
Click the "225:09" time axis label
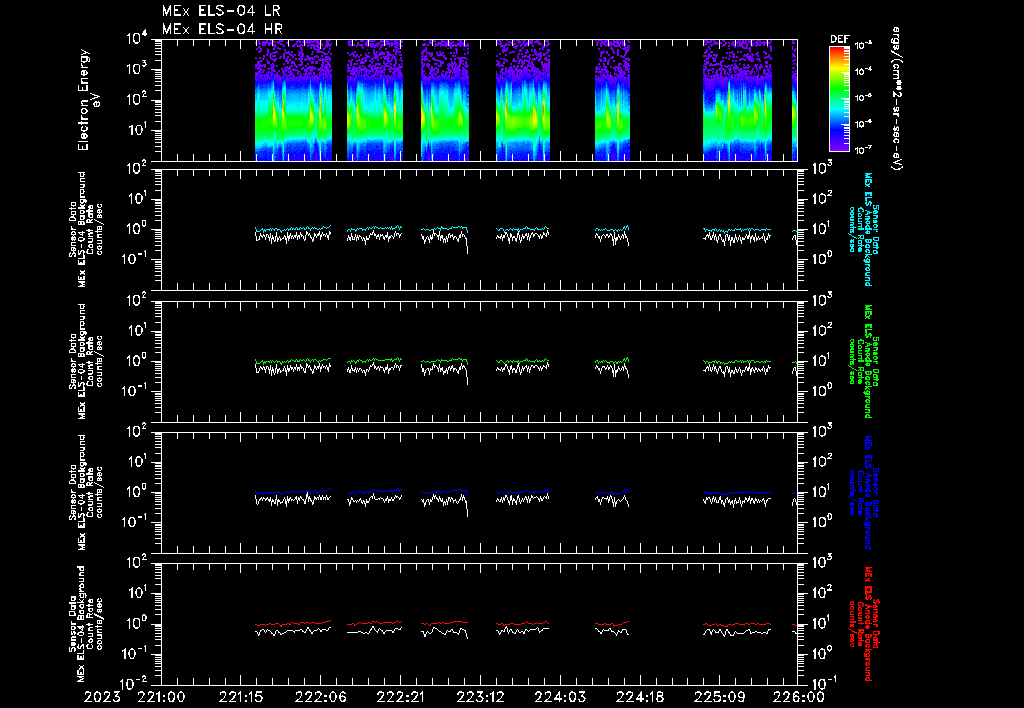(719, 697)
